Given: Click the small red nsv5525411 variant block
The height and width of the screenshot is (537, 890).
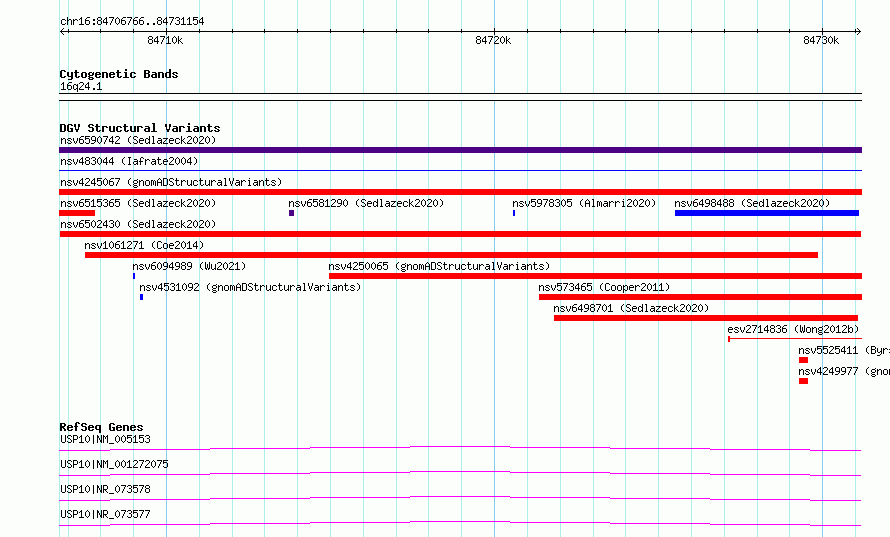Looking at the screenshot, I should pos(803,360).
